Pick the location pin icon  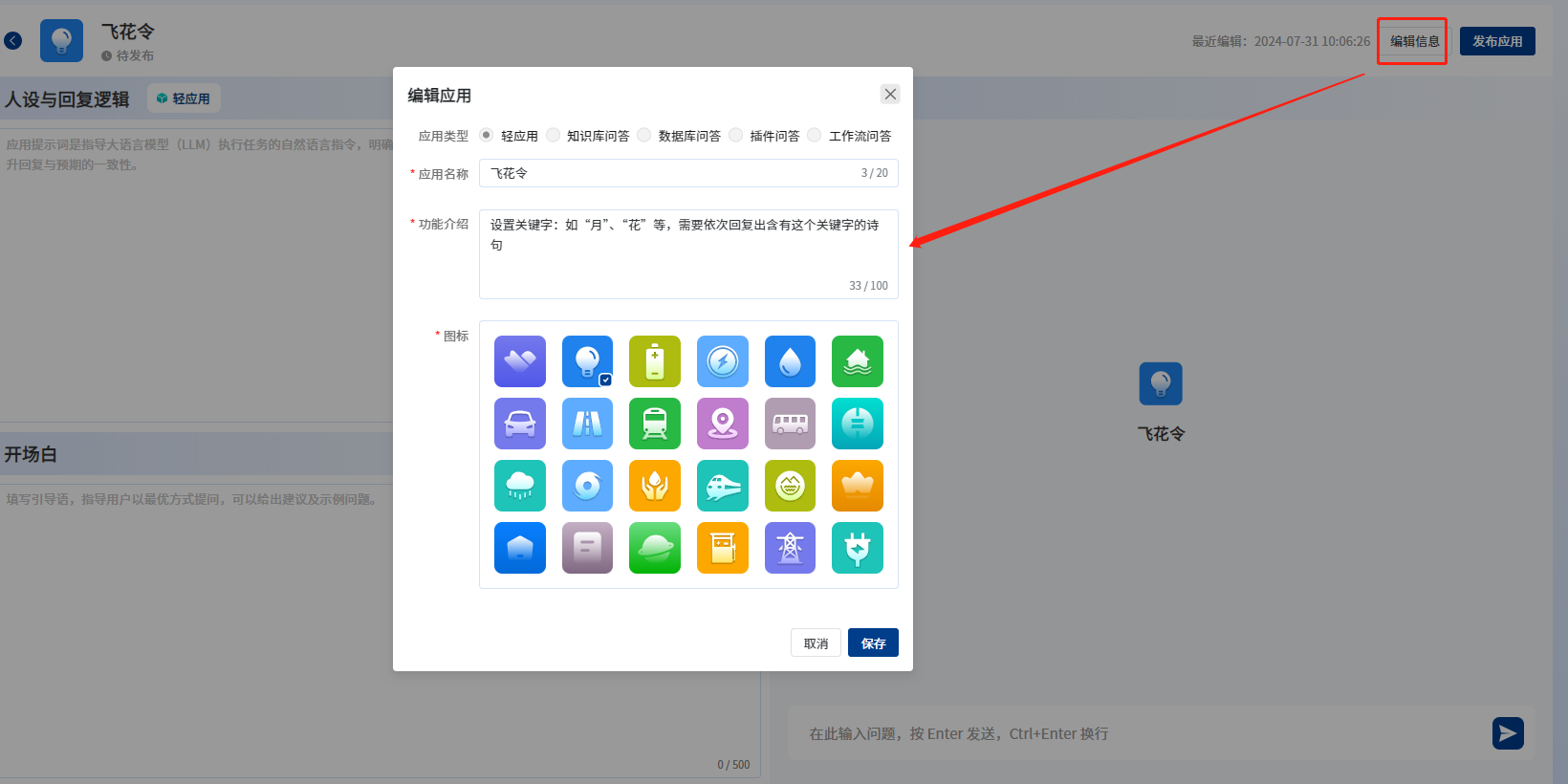pos(723,424)
